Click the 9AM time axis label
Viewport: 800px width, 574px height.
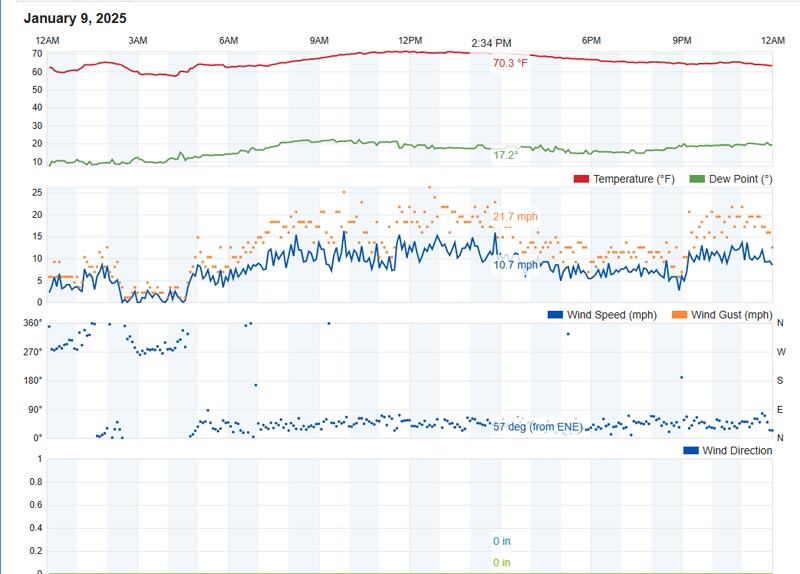coord(319,41)
